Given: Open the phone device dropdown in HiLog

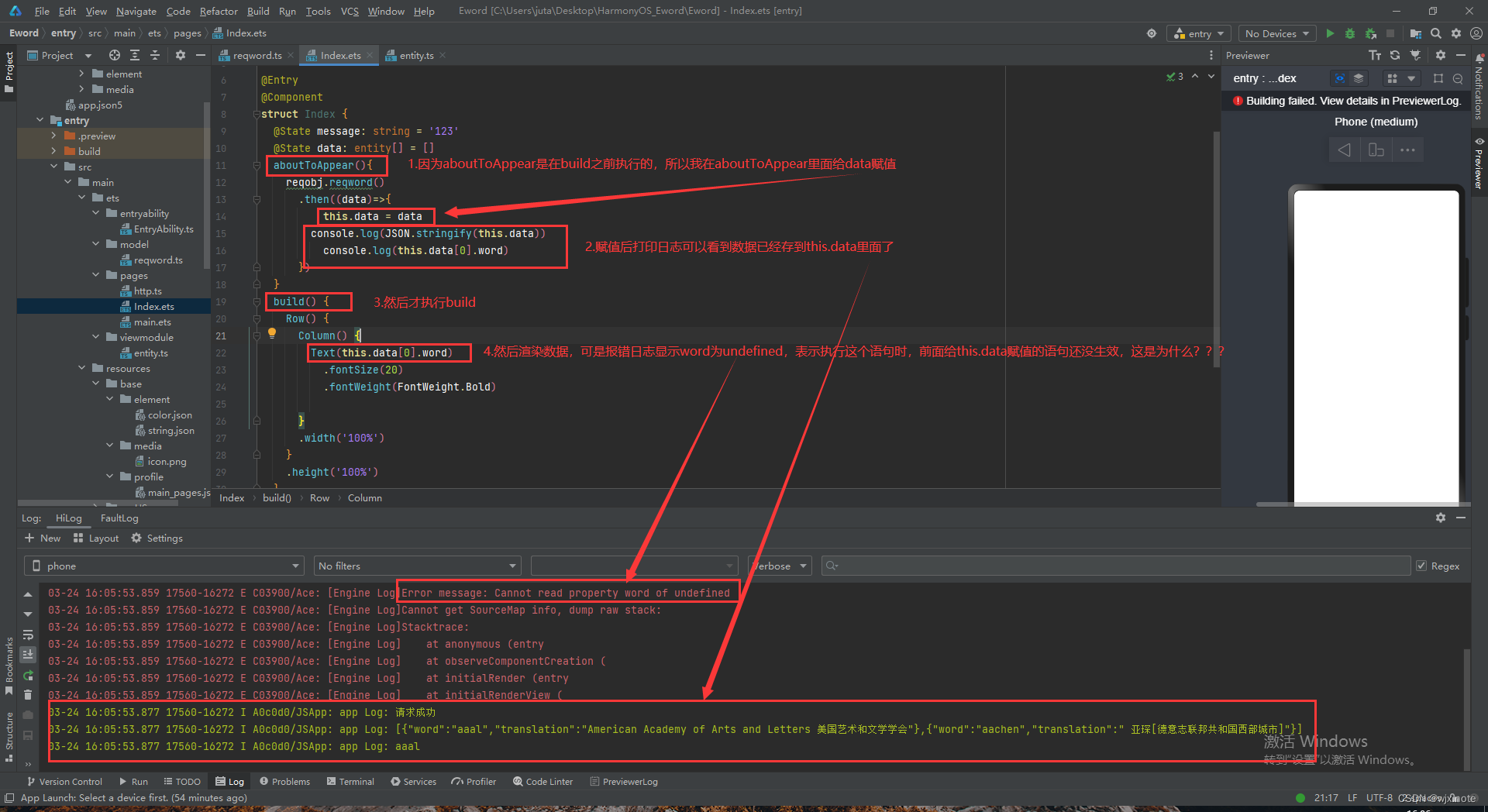Looking at the screenshot, I should [163, 566].
